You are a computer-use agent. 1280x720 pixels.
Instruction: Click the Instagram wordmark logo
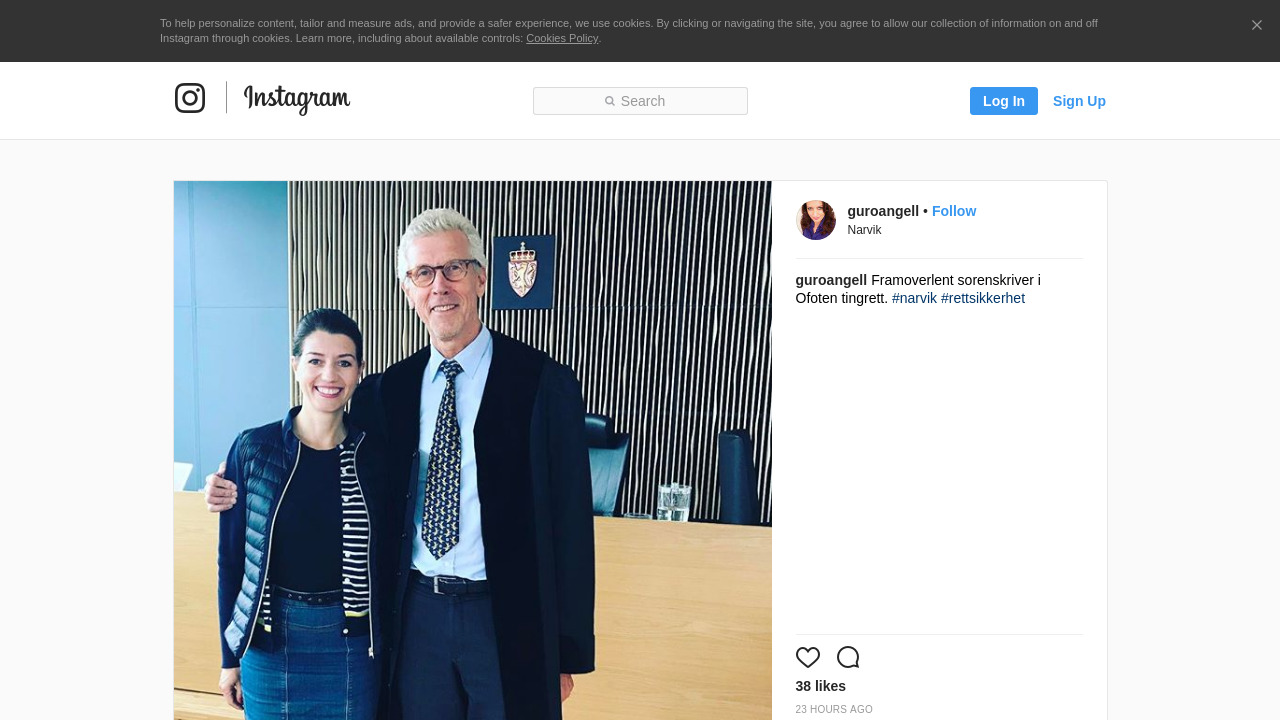297,99
